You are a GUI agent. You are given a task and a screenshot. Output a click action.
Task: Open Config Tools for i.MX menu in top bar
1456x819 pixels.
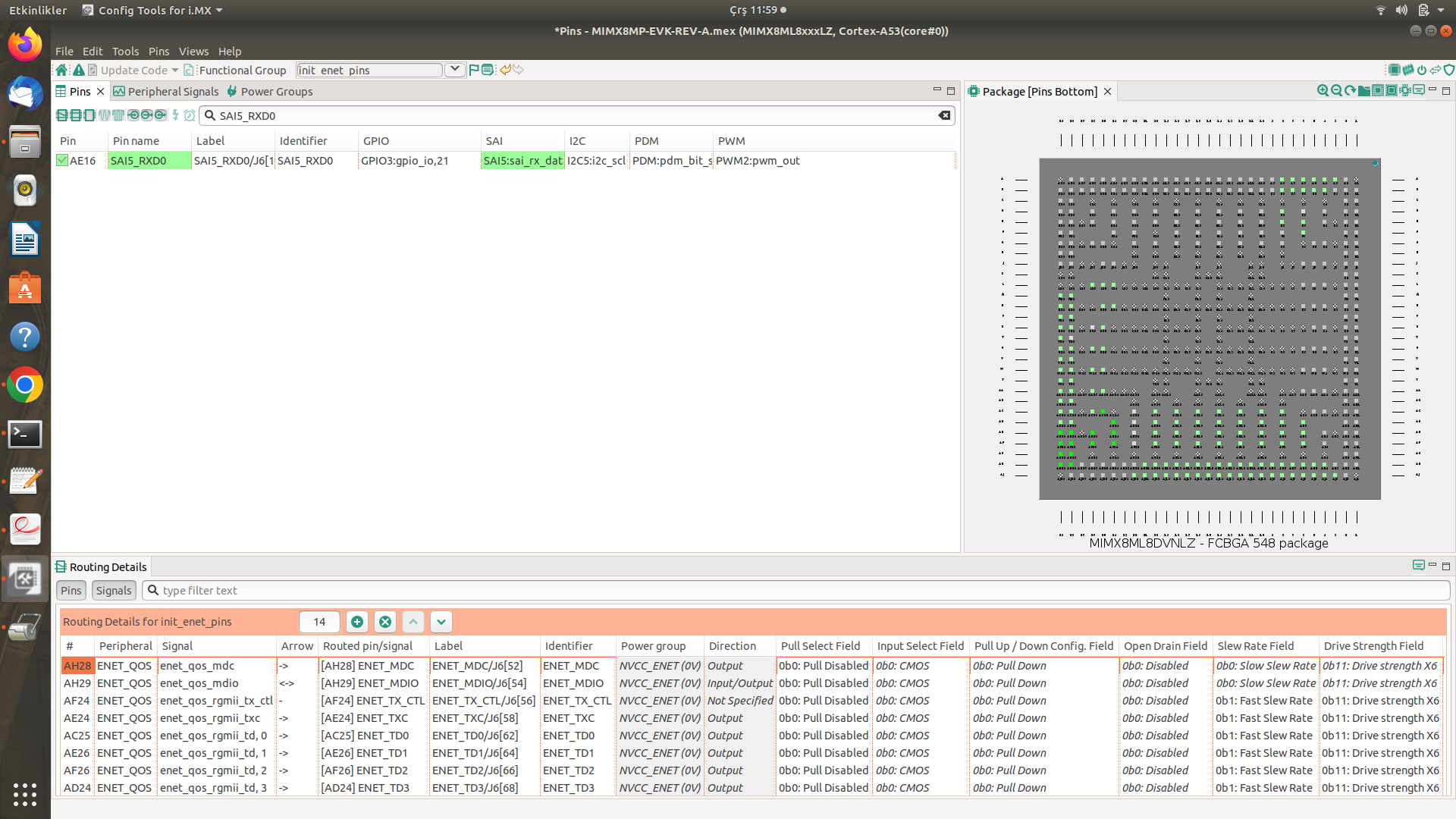pos(152,10)
